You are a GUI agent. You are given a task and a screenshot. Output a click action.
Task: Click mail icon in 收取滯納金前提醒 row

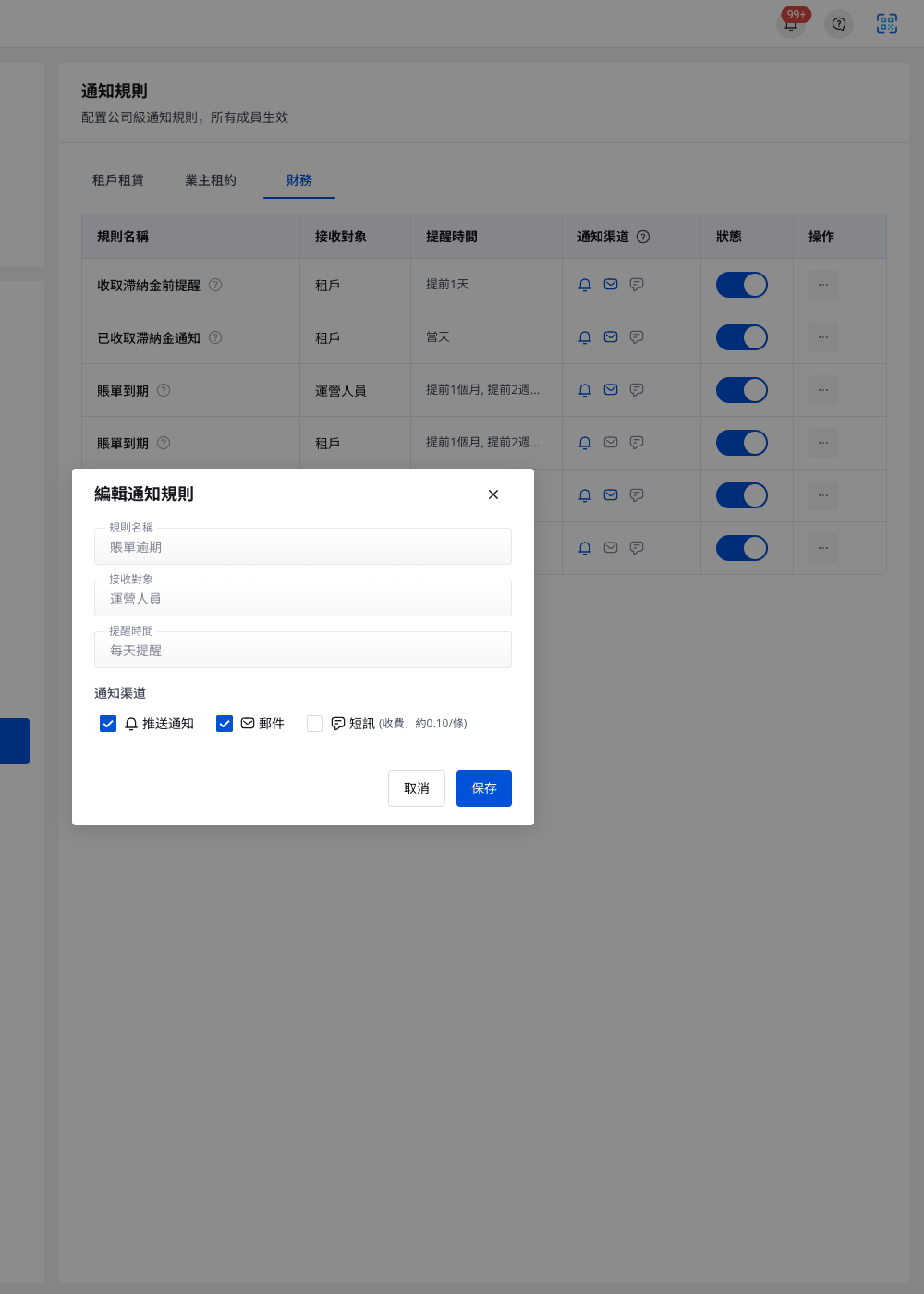pyautogui.click(x=611, y=285)
